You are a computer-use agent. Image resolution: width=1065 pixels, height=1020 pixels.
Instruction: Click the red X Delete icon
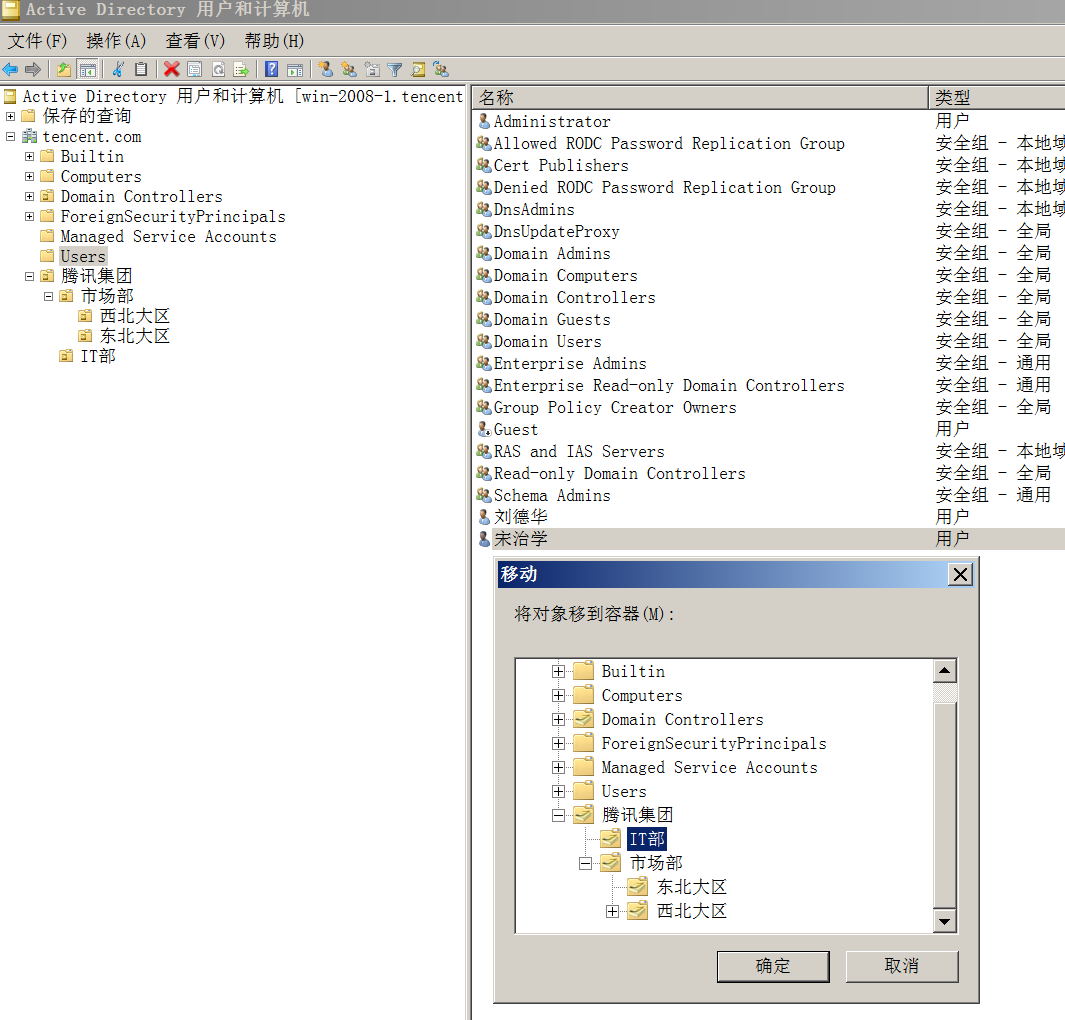(172, 69)
